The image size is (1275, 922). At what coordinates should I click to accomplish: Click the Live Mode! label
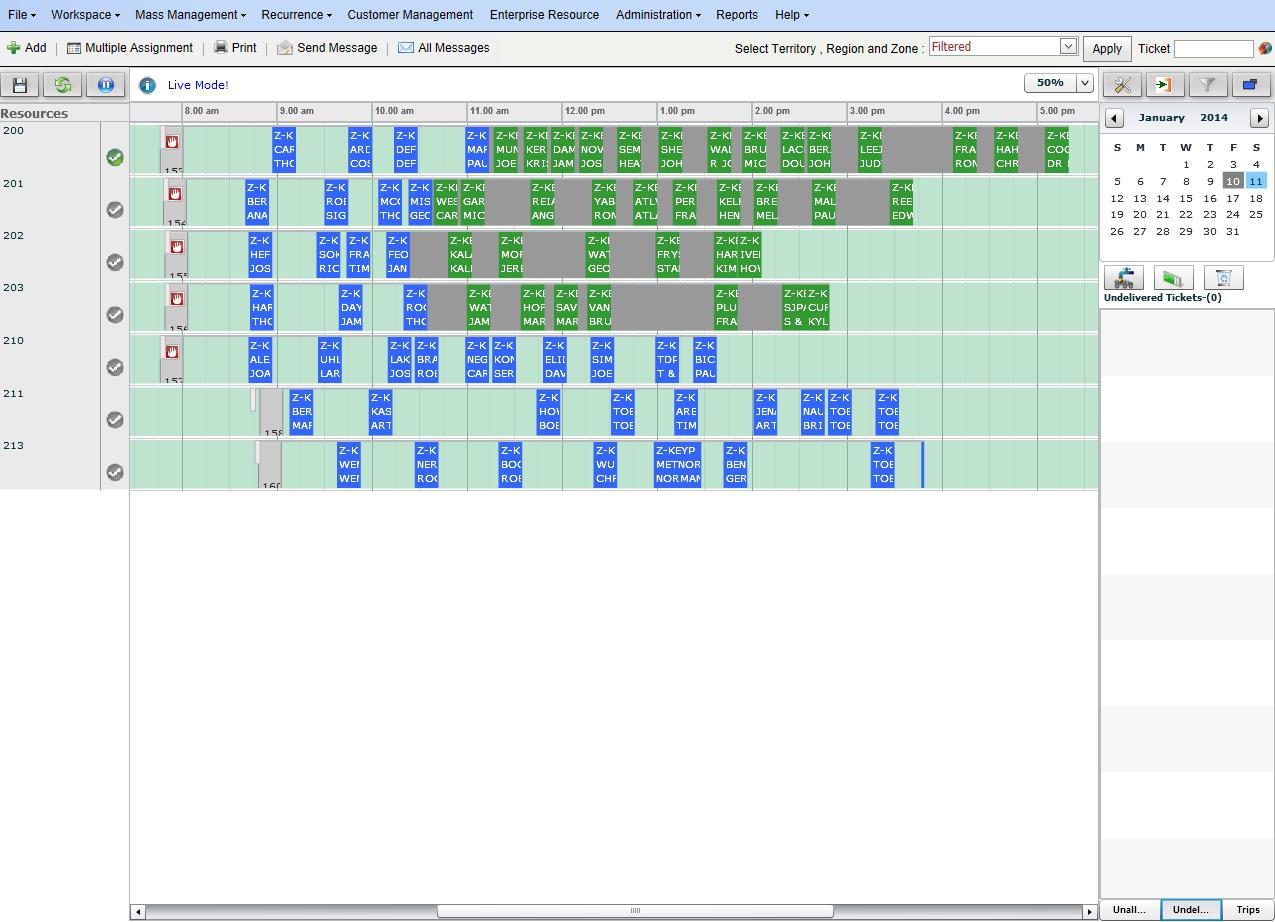pyautogui.click(x=198, y=85)
